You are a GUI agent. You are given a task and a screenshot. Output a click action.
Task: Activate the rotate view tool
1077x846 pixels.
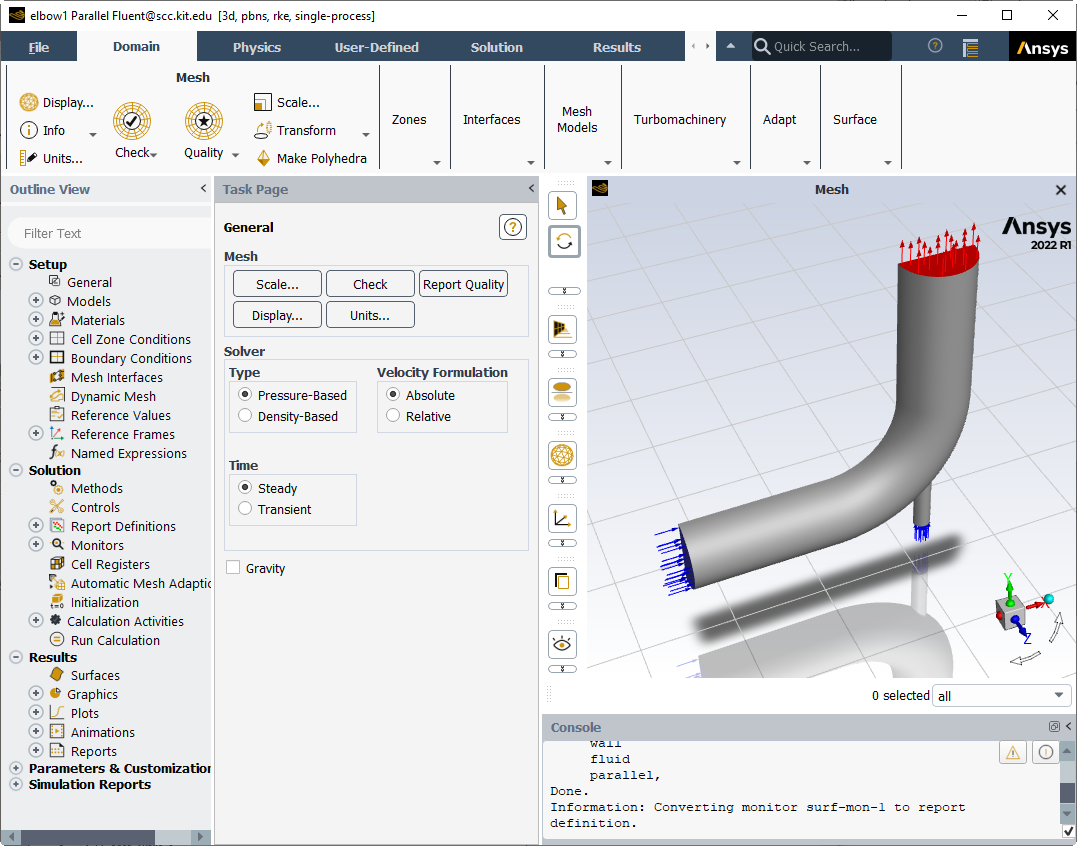(x=564, y=242)
